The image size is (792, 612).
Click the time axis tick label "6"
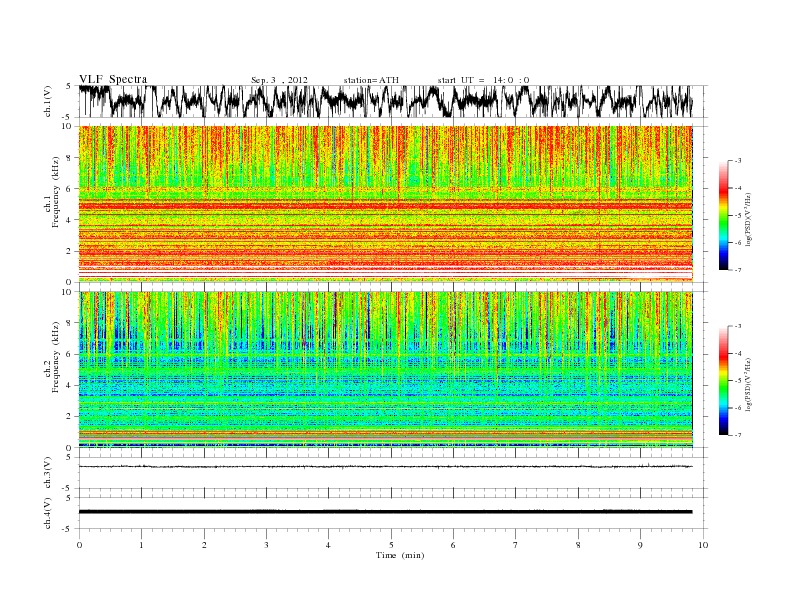coord(453,545)
